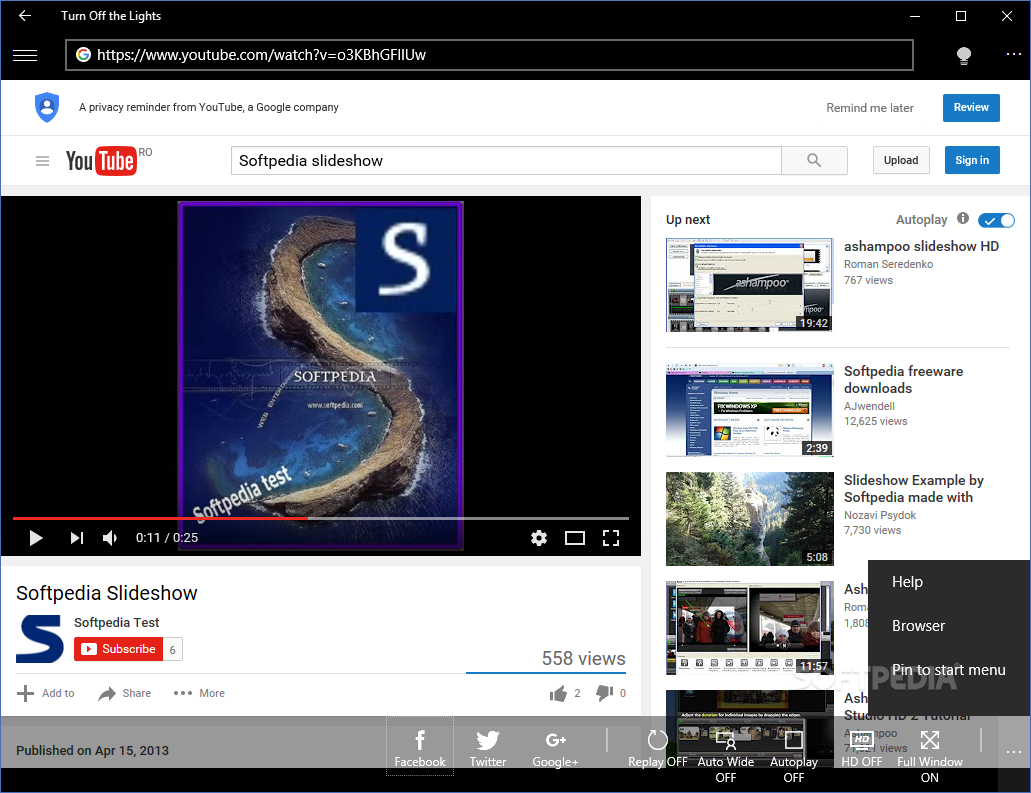Toggle Replay OFF in bottom bar
1031x793 pixels.
pos(657,746)
